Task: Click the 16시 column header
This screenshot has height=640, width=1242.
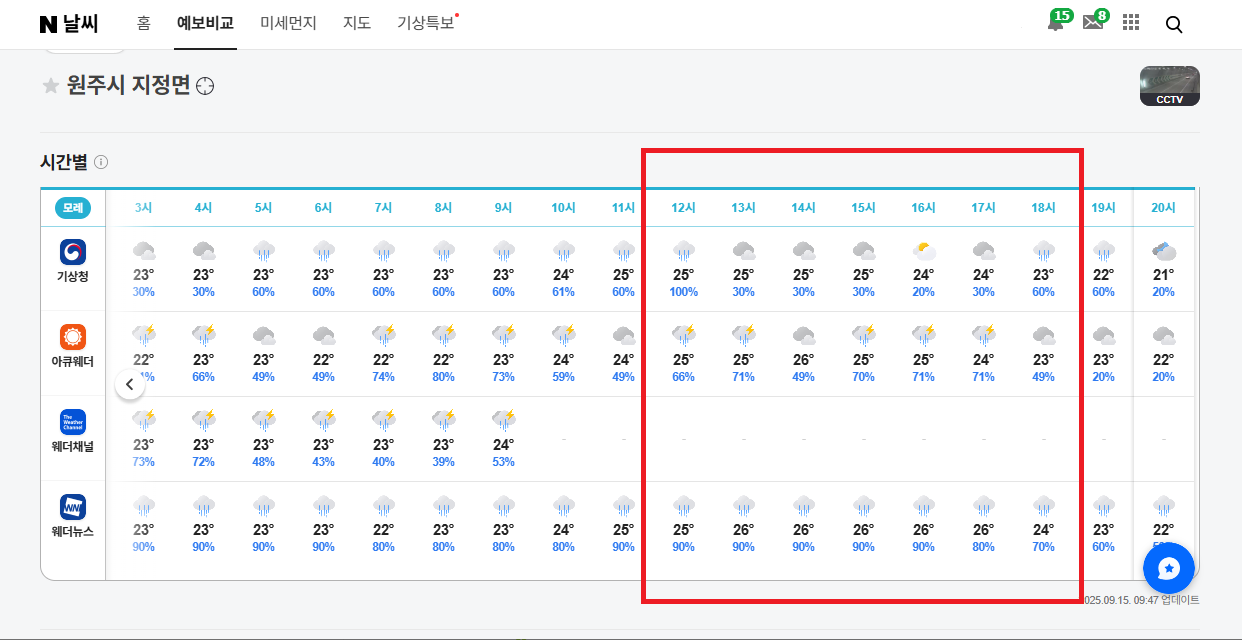Action: pyautogui.click(x=924, y=208)
